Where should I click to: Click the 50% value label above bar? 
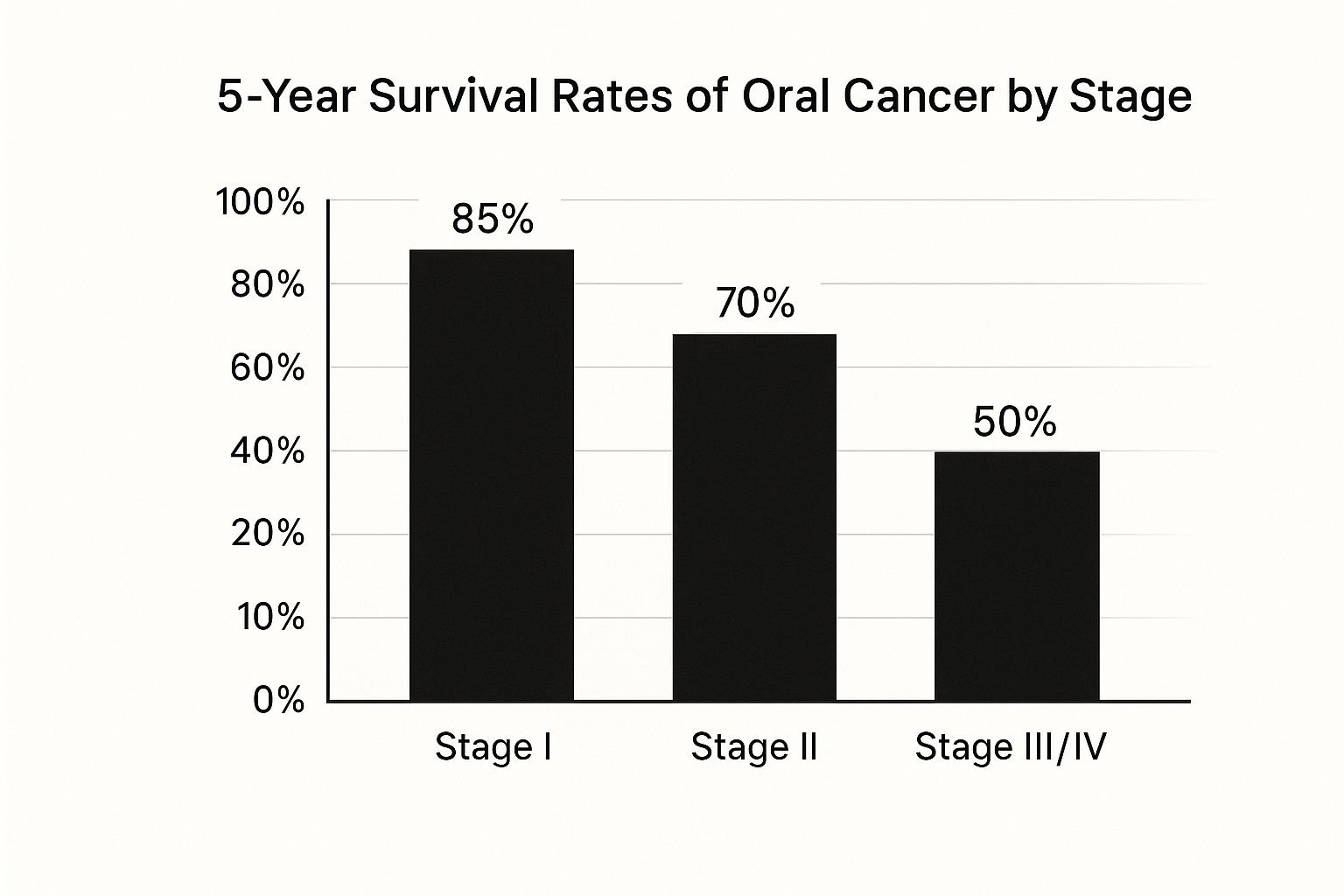[1015, 423]
